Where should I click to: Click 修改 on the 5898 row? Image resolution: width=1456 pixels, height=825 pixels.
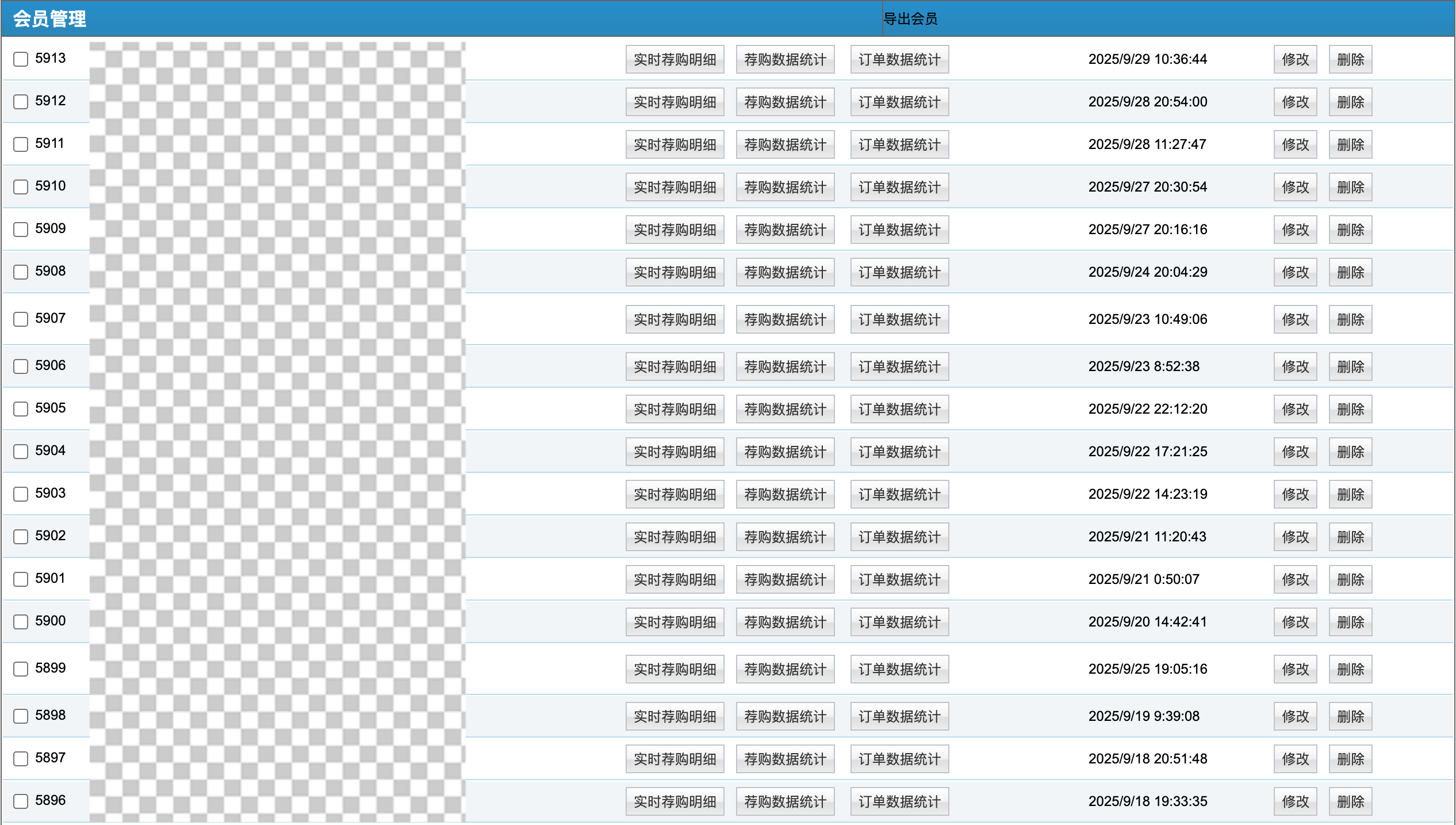pyautogui.click(x=1295, y=716)
